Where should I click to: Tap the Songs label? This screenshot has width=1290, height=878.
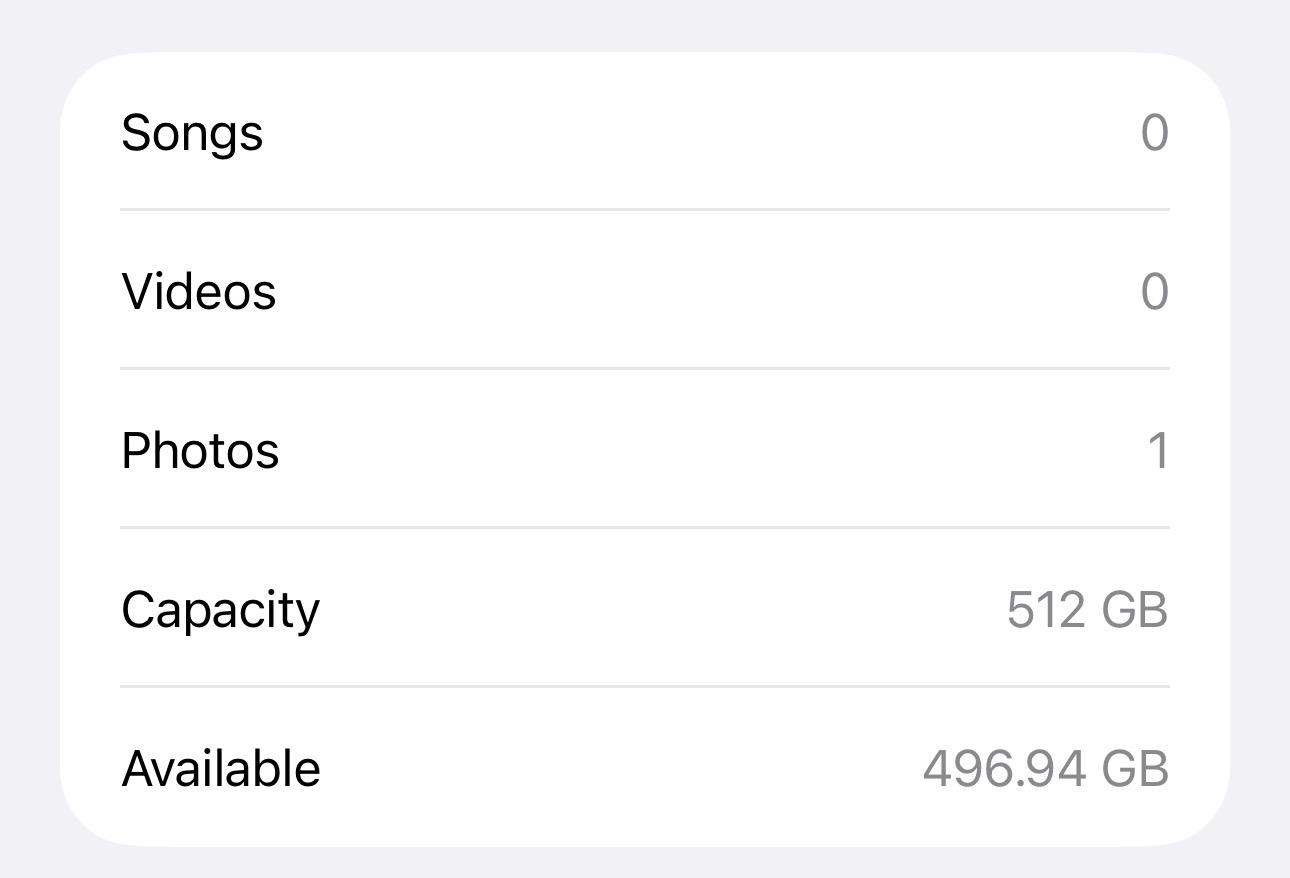pyautogui.click(x=192, y=133)
